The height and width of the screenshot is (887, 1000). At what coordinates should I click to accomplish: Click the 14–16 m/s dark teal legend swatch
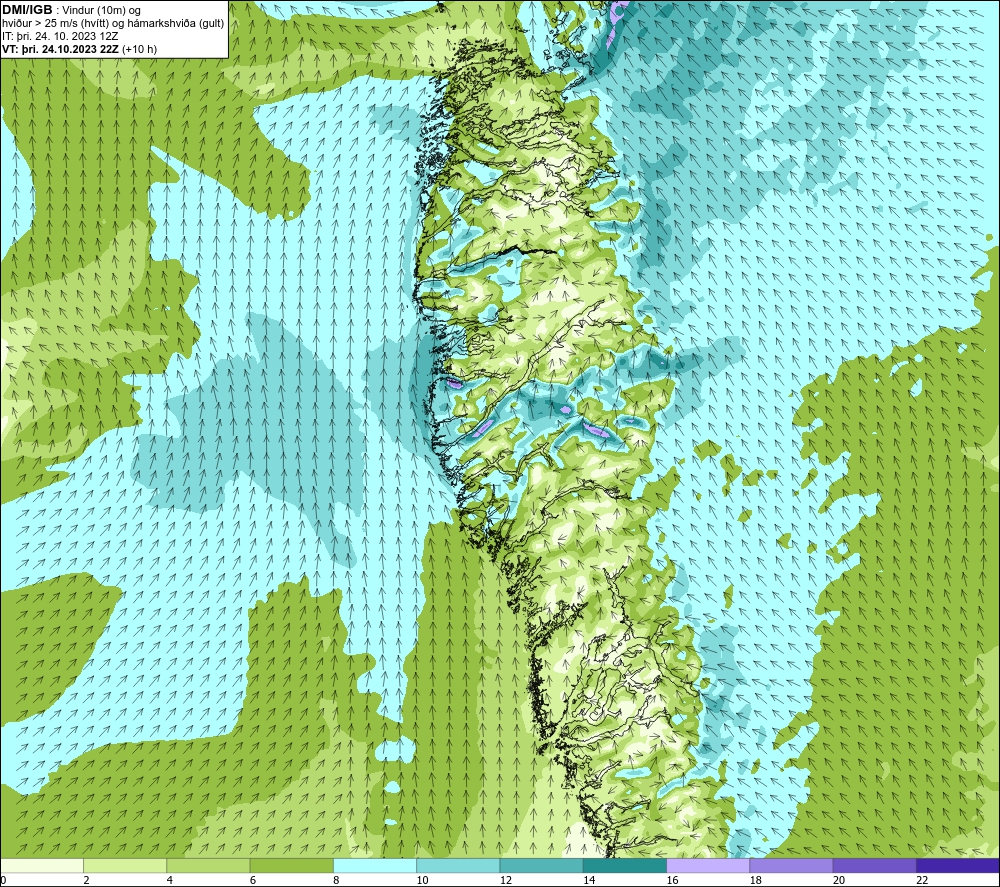click(625, 866)
